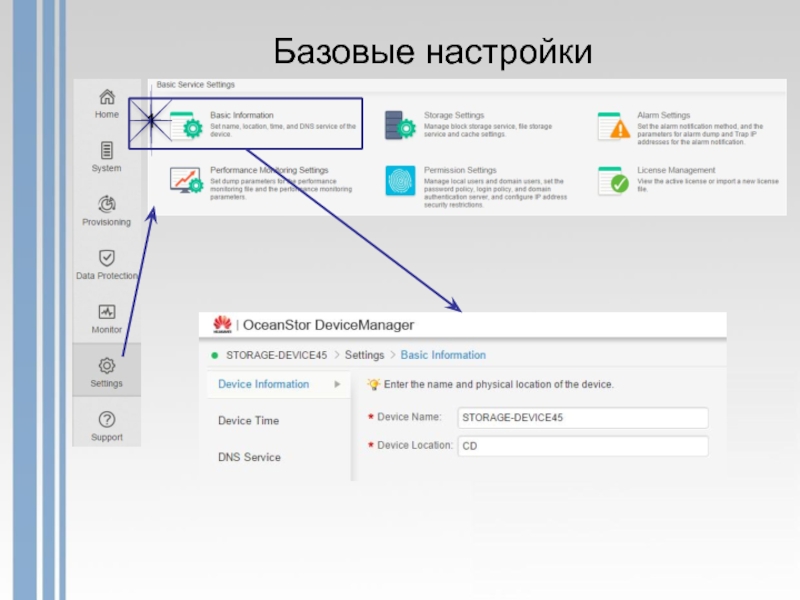Click STORAGE-DEVICE45 in the breadcrumb
800x600 pixels.
(277, 355)
